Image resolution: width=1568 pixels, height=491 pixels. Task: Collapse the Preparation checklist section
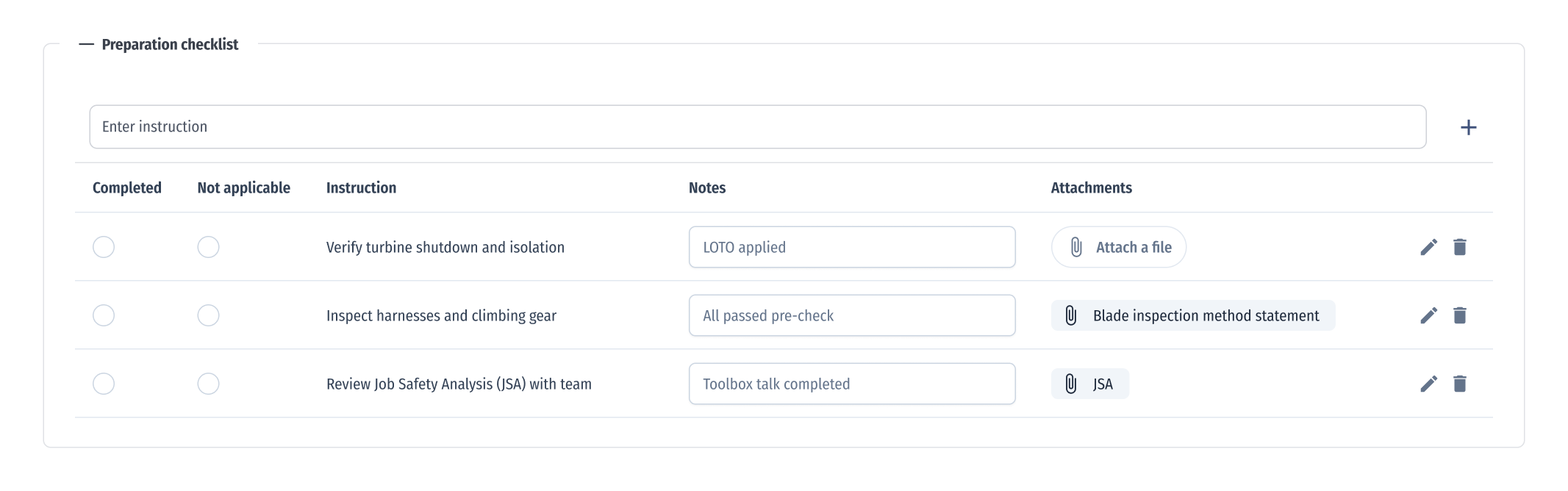[87, 45]
